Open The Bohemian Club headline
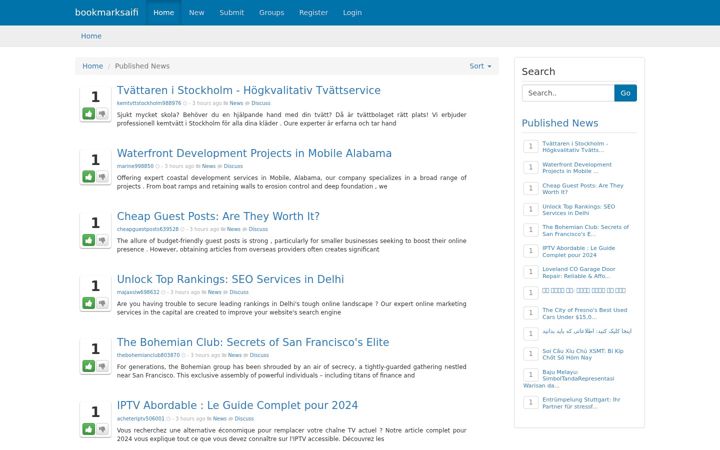720x450 pixels. coord(253,342)
